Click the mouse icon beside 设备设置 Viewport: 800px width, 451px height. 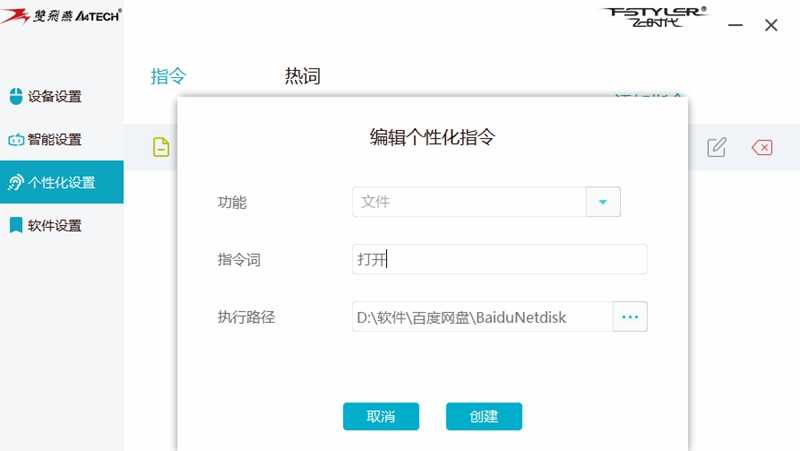(x=16, y=96)
